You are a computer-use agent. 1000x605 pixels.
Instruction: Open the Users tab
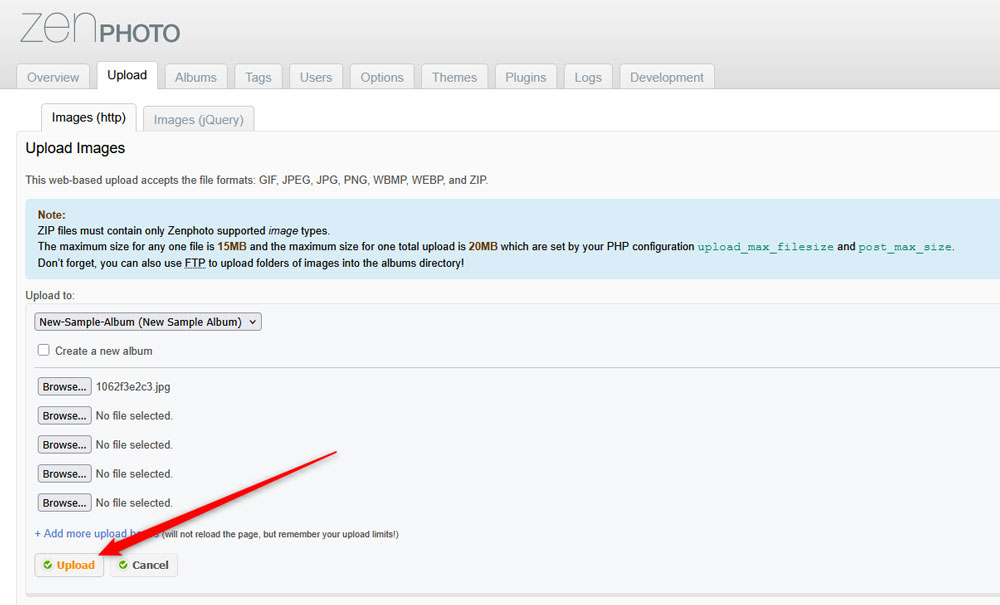coord(316,76)
